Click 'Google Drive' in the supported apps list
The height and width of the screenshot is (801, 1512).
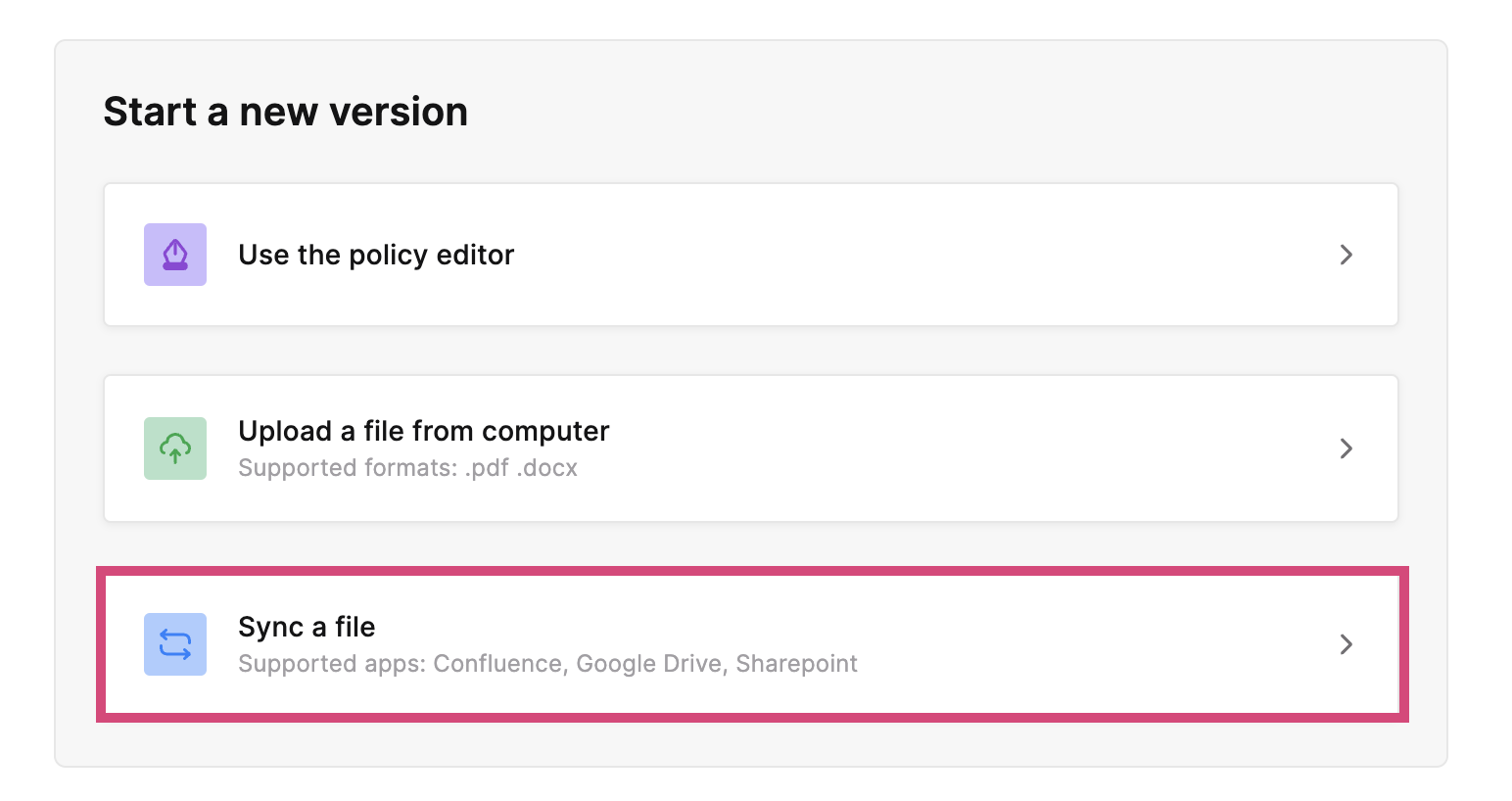650,664
